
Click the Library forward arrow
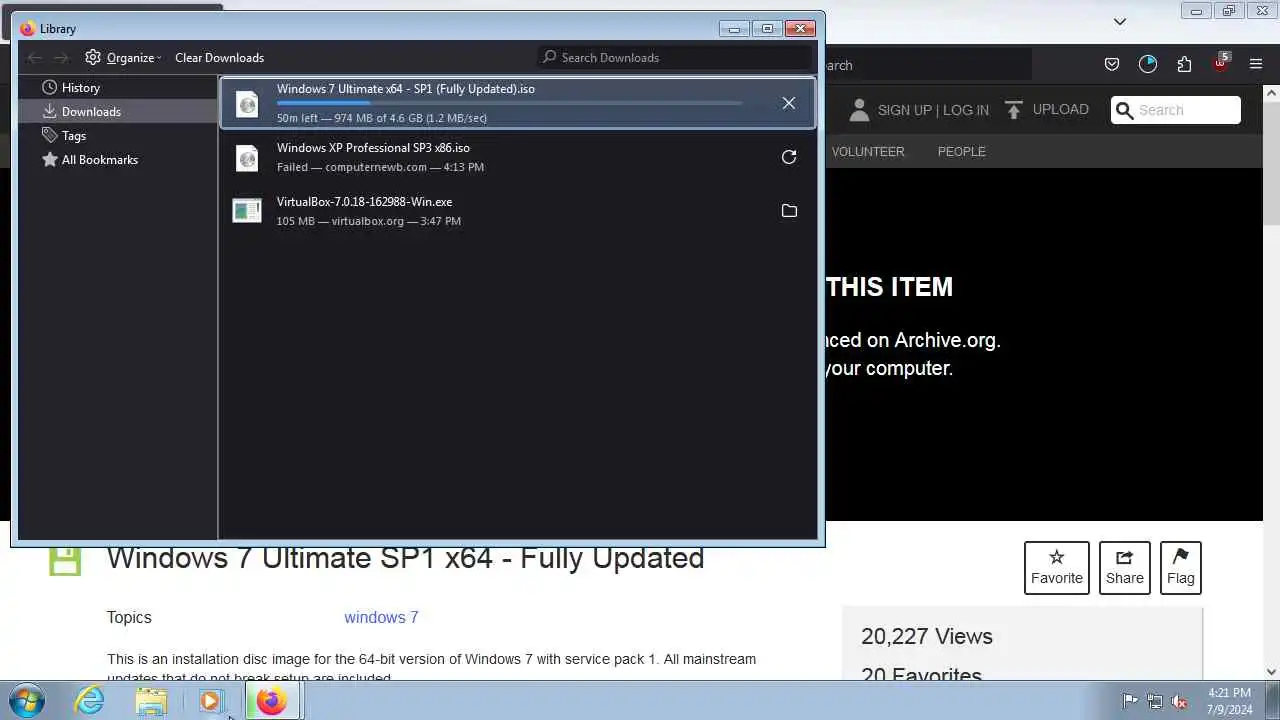61,57
